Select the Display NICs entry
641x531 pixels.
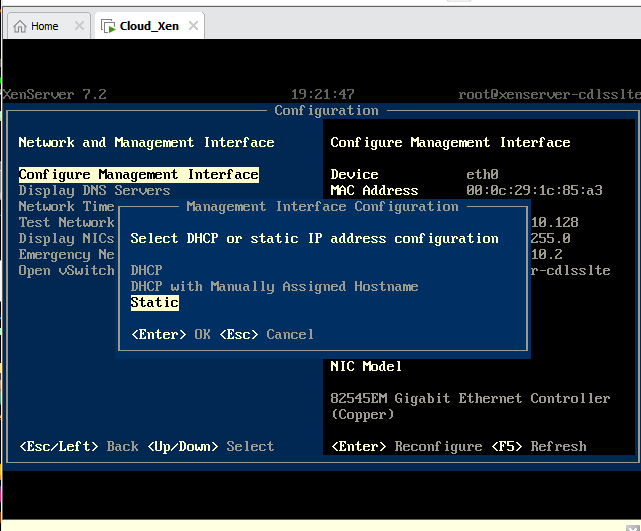coord(66,238)
